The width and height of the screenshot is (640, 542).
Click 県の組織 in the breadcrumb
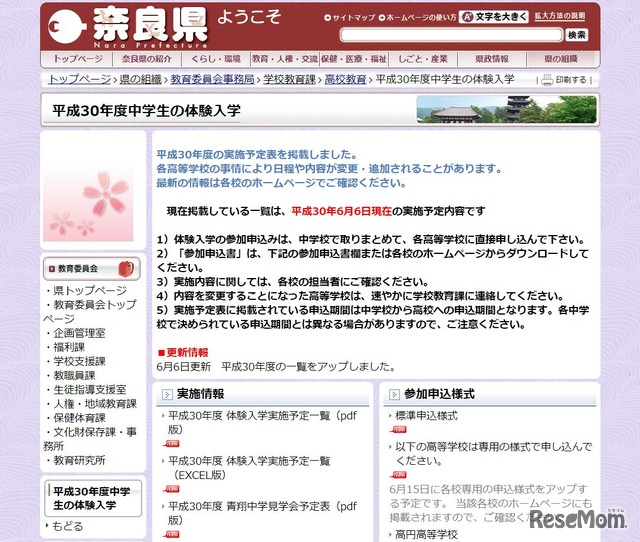pos(140,79)
